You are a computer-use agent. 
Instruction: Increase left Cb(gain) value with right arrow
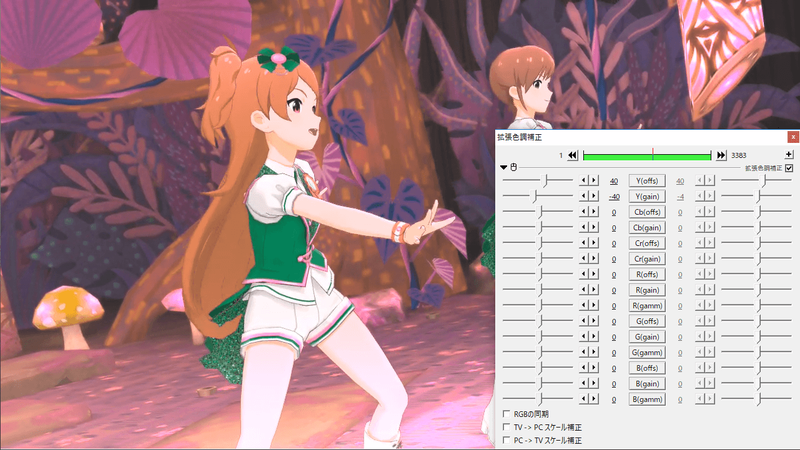(x=593, y=227)
